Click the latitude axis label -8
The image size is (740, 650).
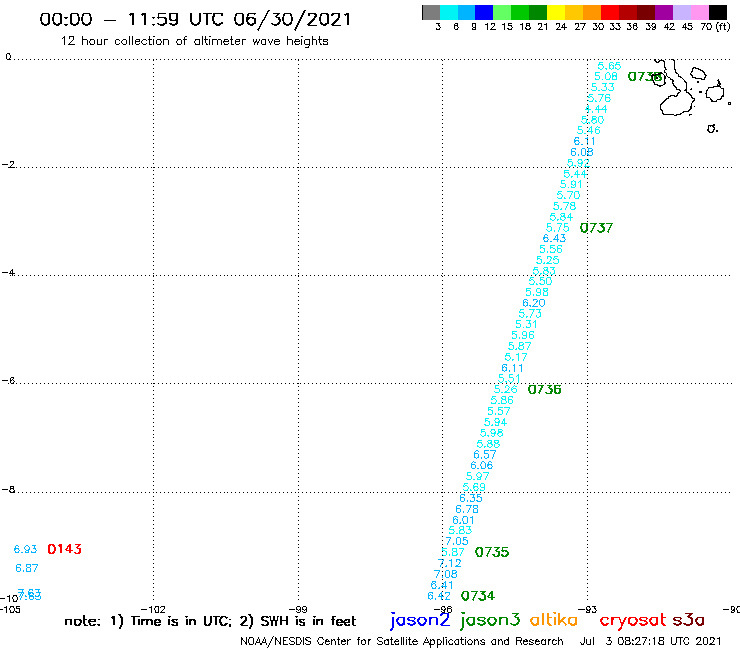[8, 489]
